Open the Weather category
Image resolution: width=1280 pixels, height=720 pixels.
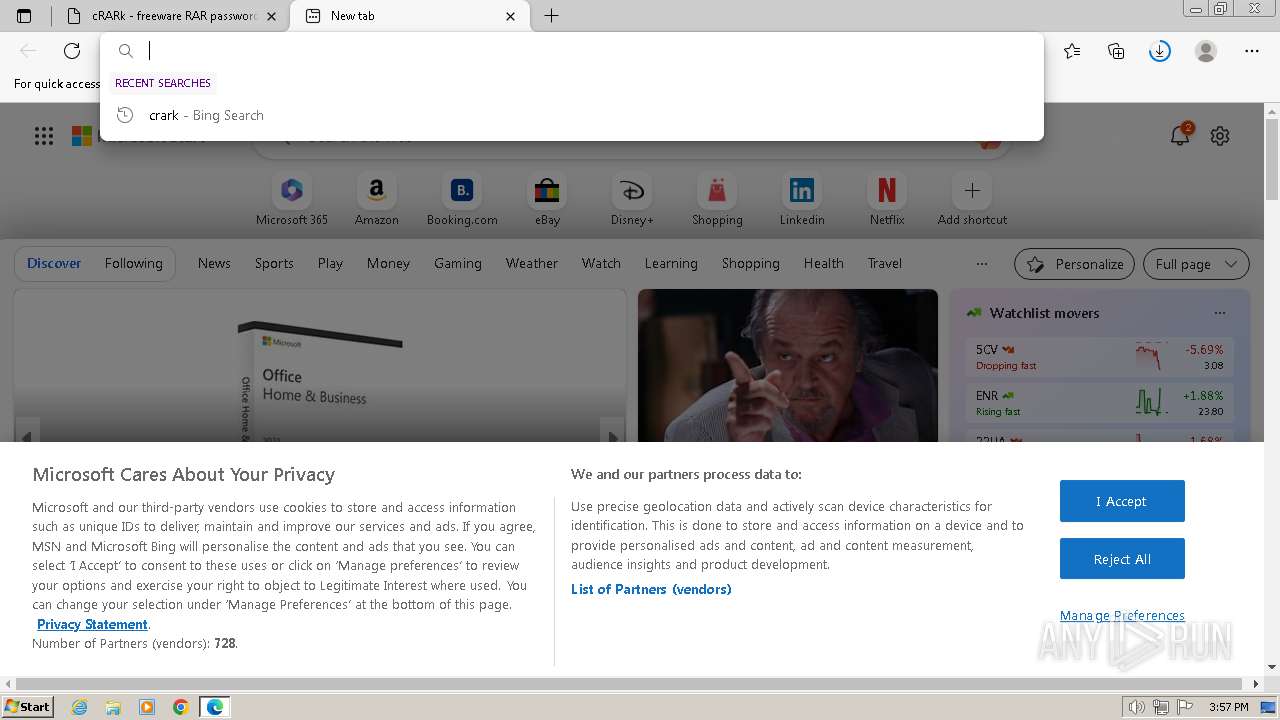532,263
